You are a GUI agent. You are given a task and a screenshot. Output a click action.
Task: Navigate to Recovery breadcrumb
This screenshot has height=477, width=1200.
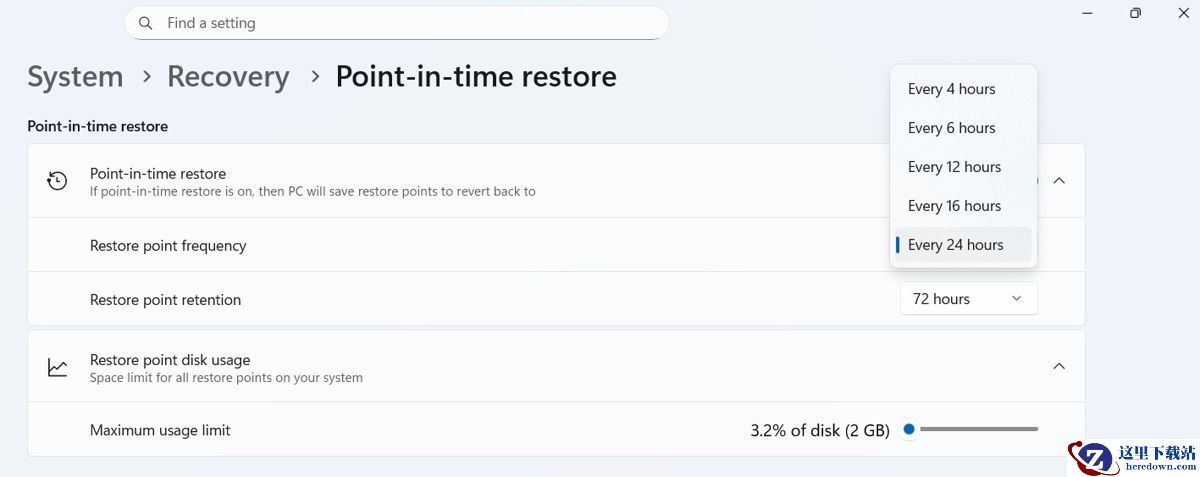click(x=228, y=77)
